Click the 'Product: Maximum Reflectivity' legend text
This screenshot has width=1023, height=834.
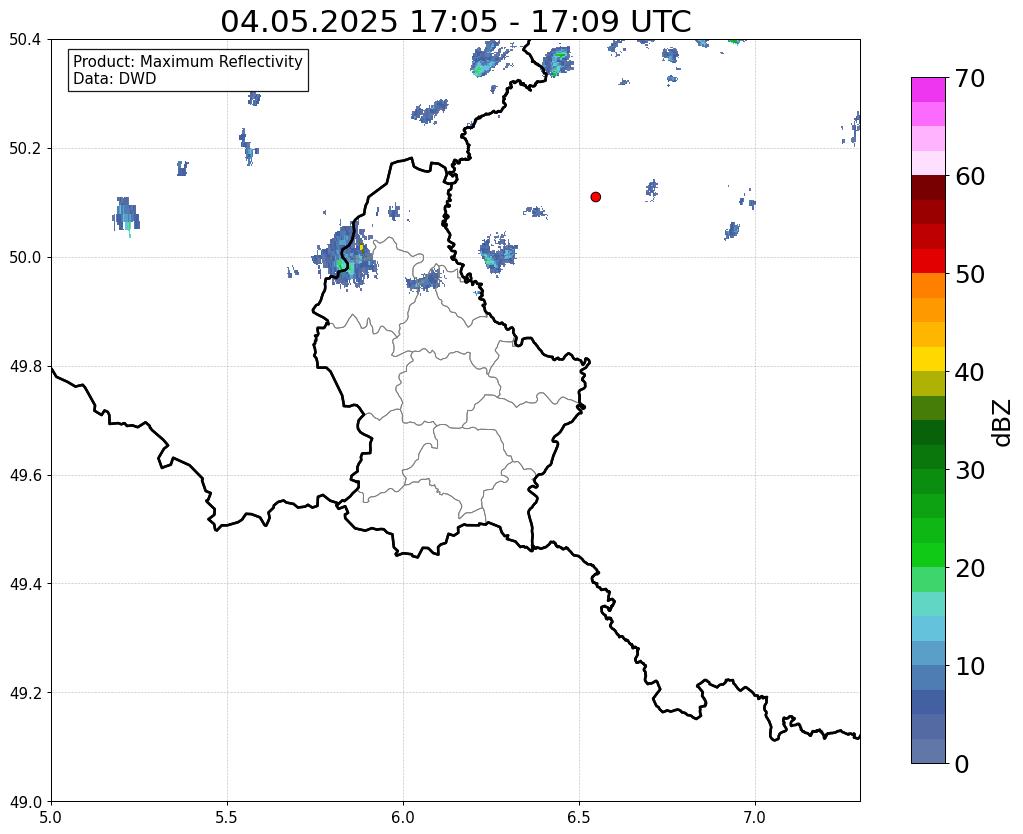point(188,61)
